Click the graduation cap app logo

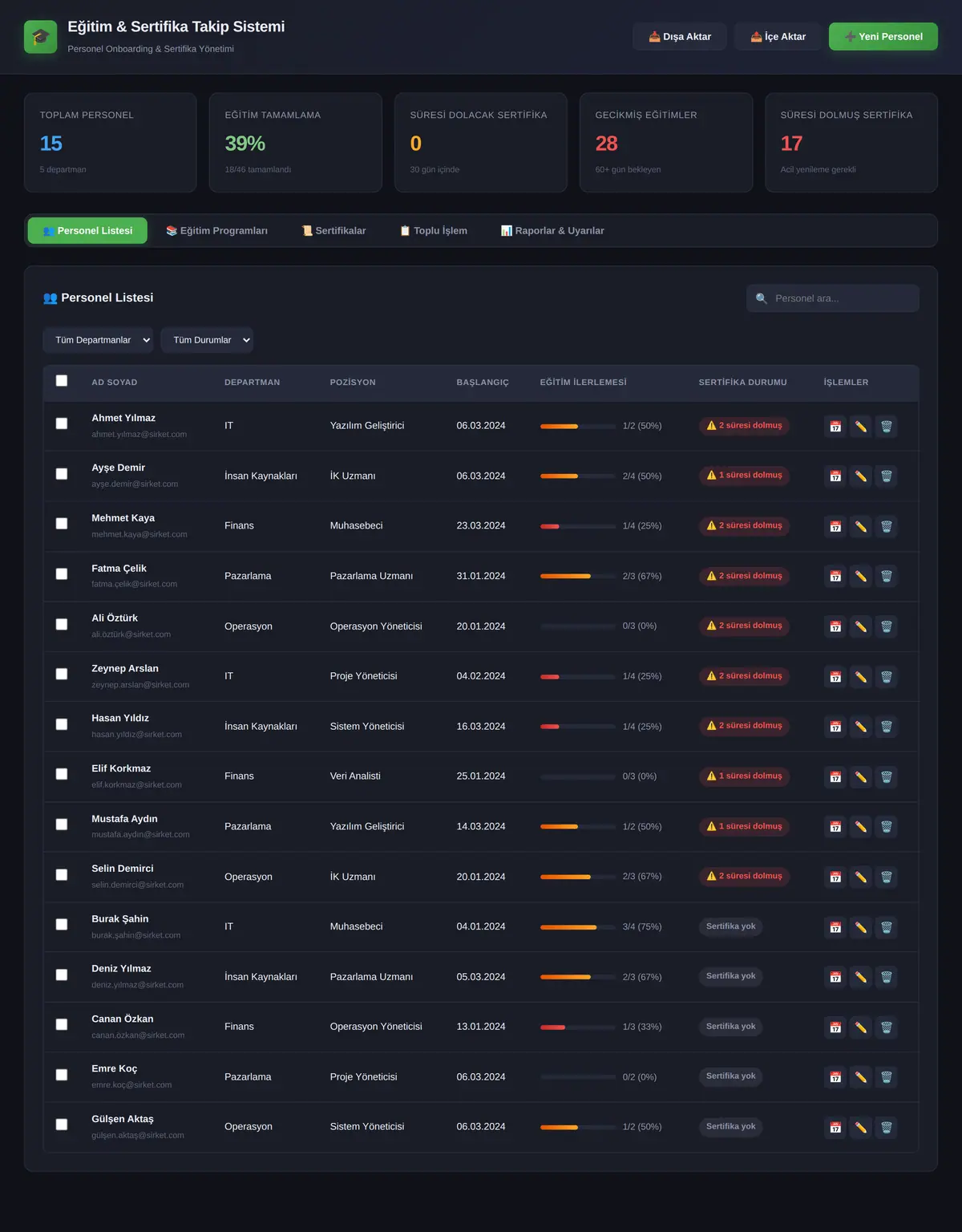(x=41, y=37)
